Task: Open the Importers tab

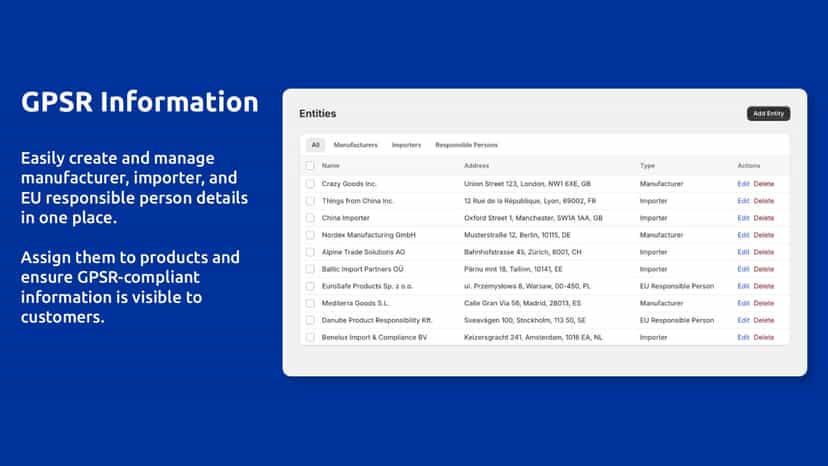Action: (x=406, y=145)
